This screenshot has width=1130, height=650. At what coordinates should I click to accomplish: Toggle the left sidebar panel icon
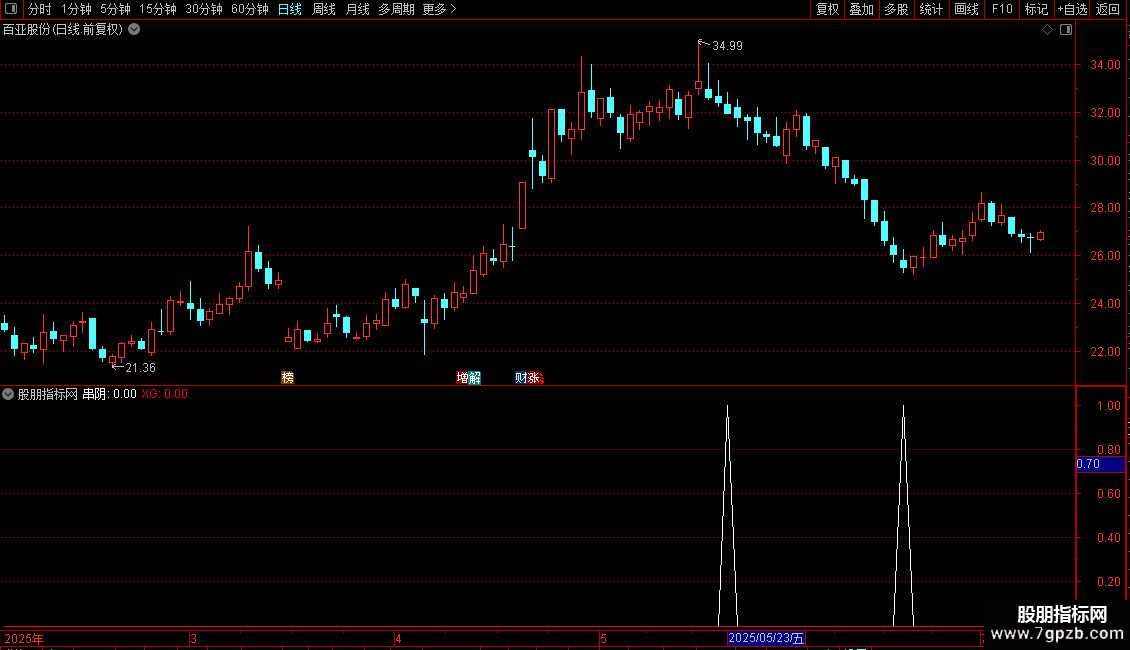(x=11, y=9)
